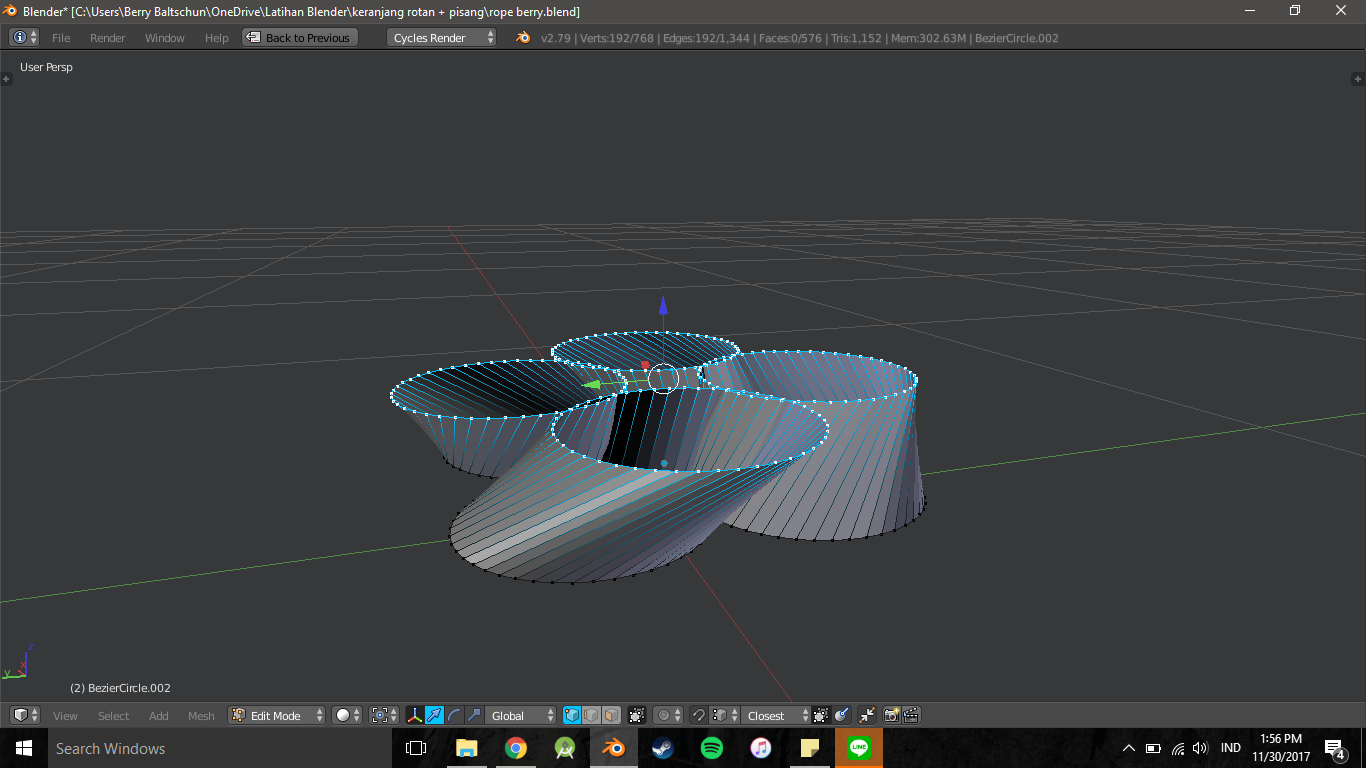Open LINE app from taskbar
The width and height of the screenshot is (1366, 768).
click(x=858, y=748)
